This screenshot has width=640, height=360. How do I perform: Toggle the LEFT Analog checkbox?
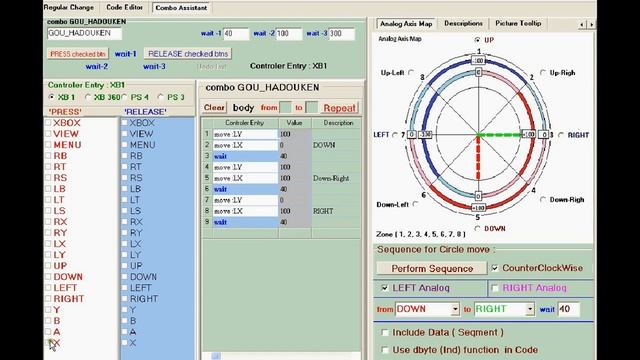click(x=384, y=288)
